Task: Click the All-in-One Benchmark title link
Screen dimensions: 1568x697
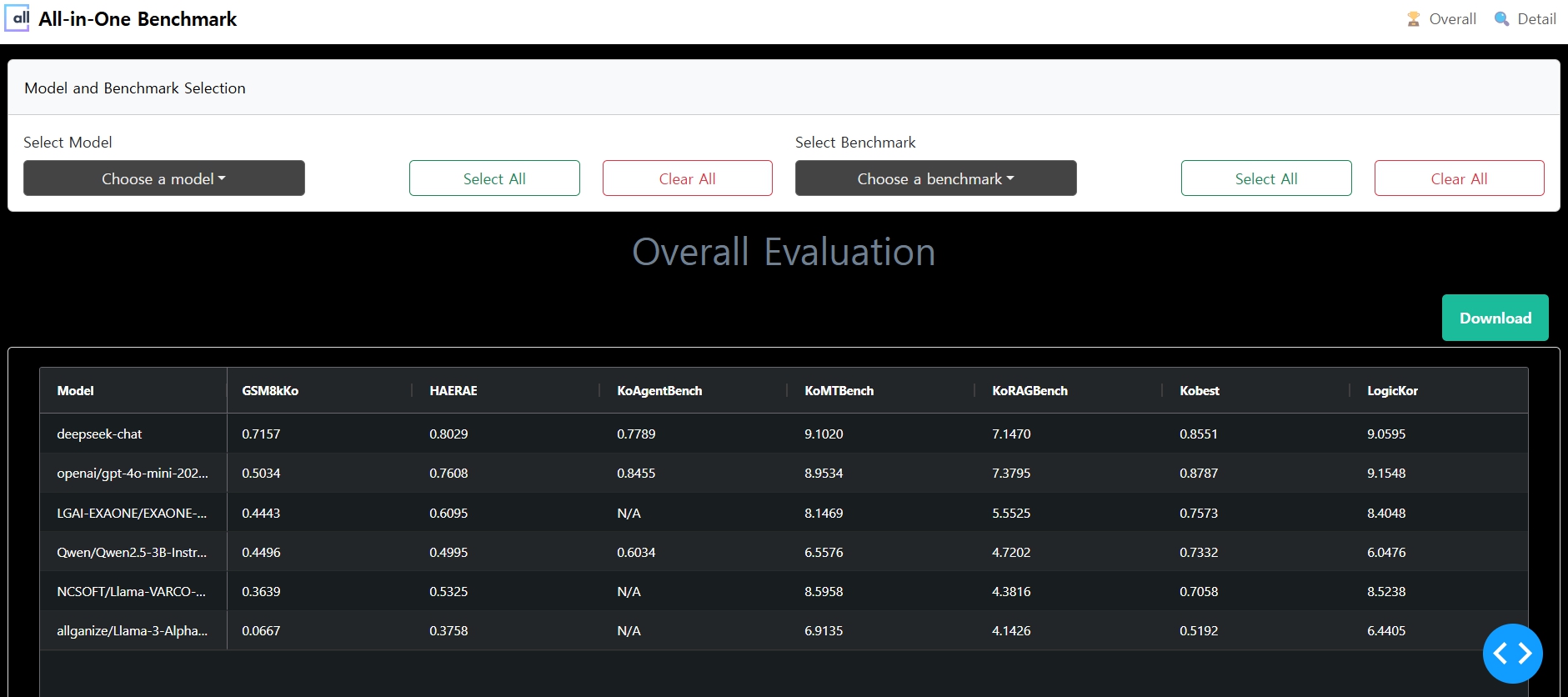Action: [138, 19]
